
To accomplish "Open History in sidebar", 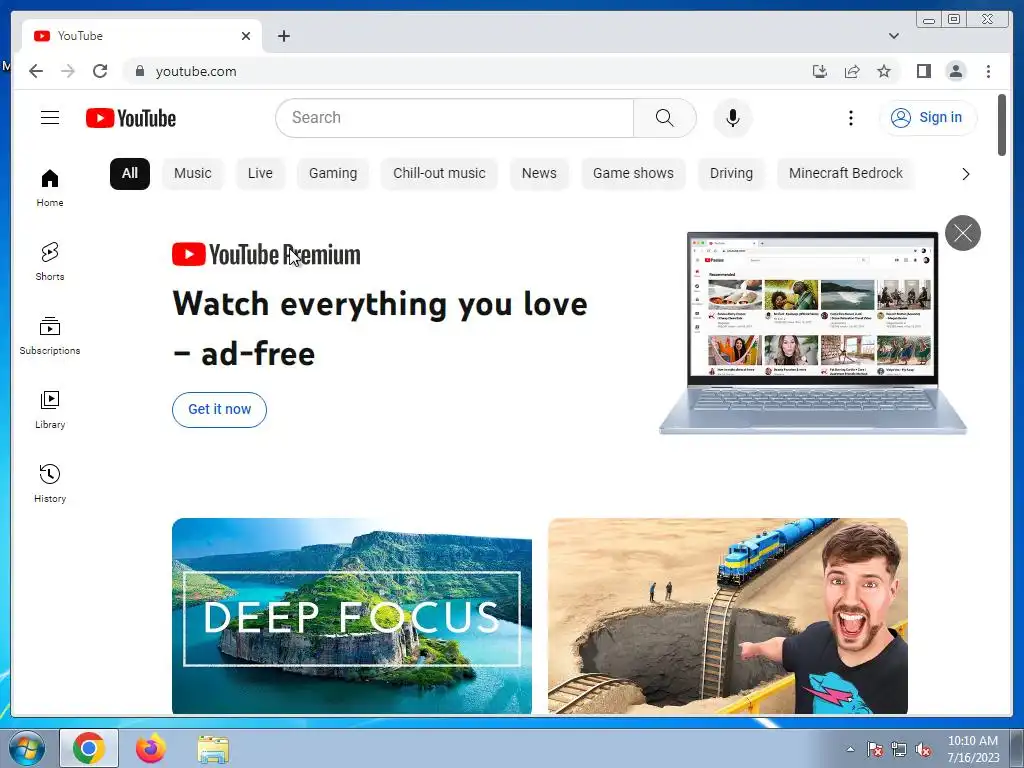I will pyautogui.click(x=50, y=483).
